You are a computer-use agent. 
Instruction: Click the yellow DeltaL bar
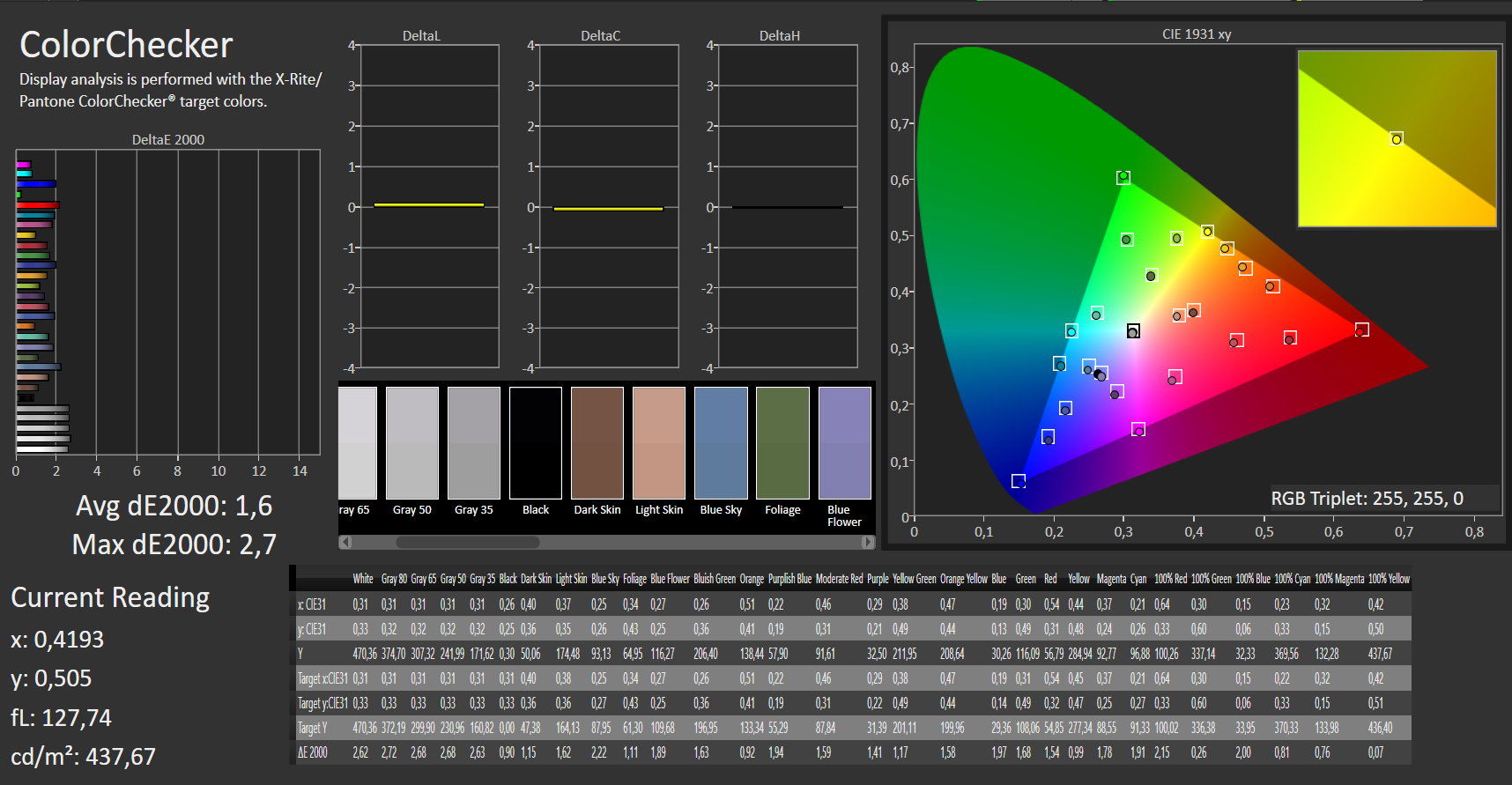(428, 205)
